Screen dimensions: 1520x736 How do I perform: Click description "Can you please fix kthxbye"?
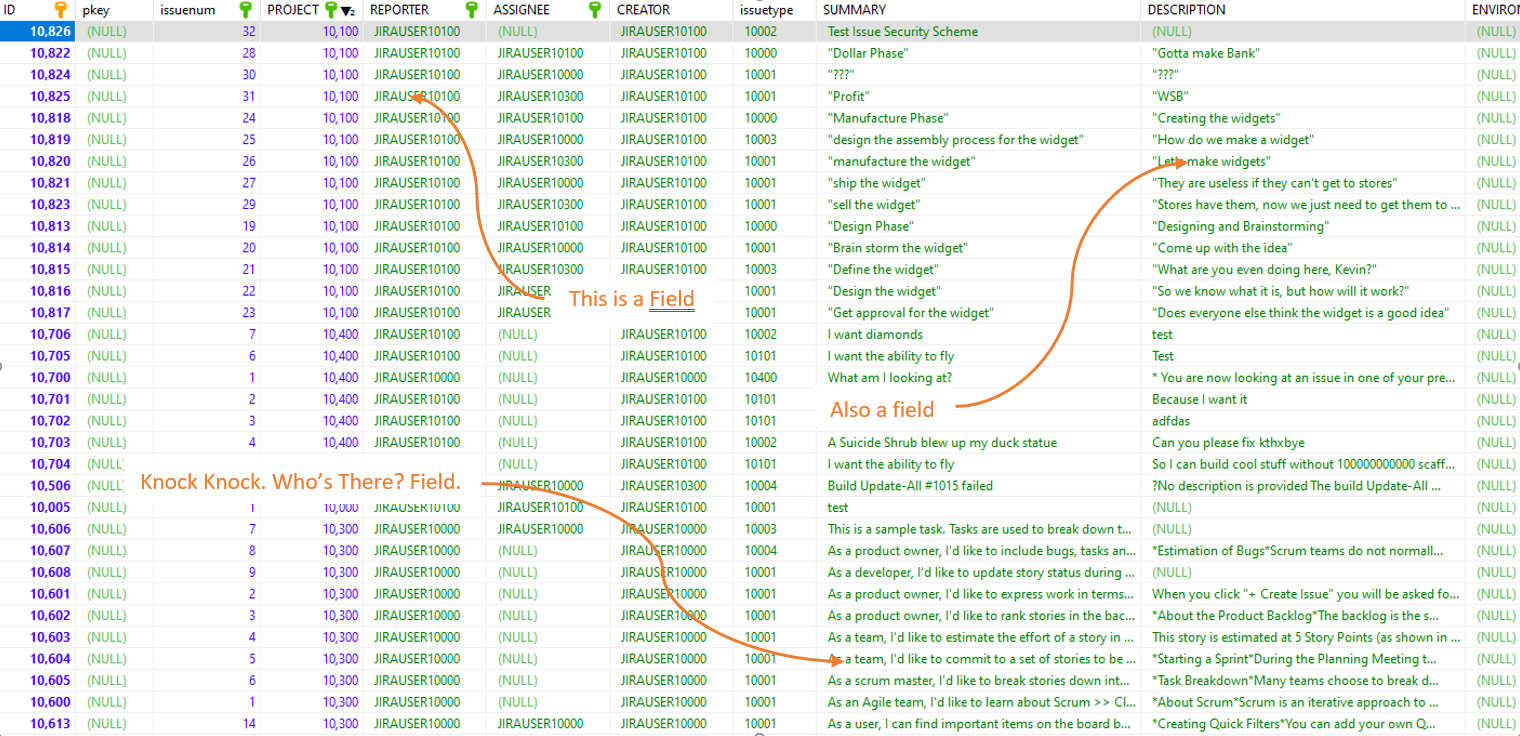point(1228,443)
